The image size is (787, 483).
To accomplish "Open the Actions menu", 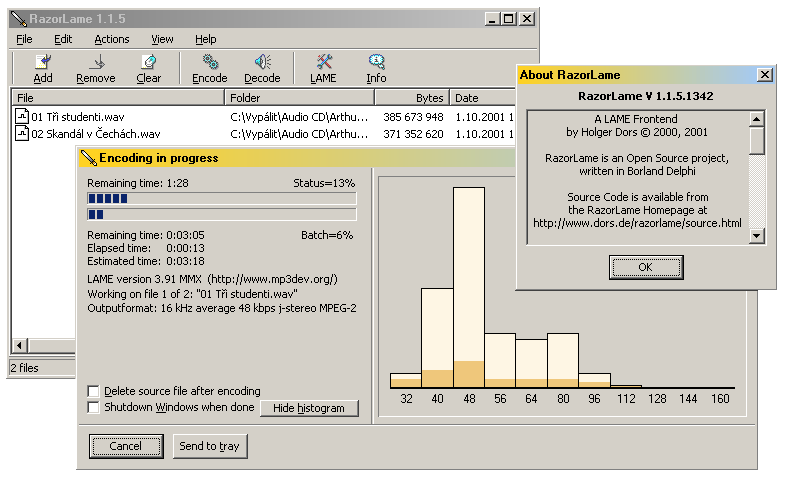I will 112,39.
